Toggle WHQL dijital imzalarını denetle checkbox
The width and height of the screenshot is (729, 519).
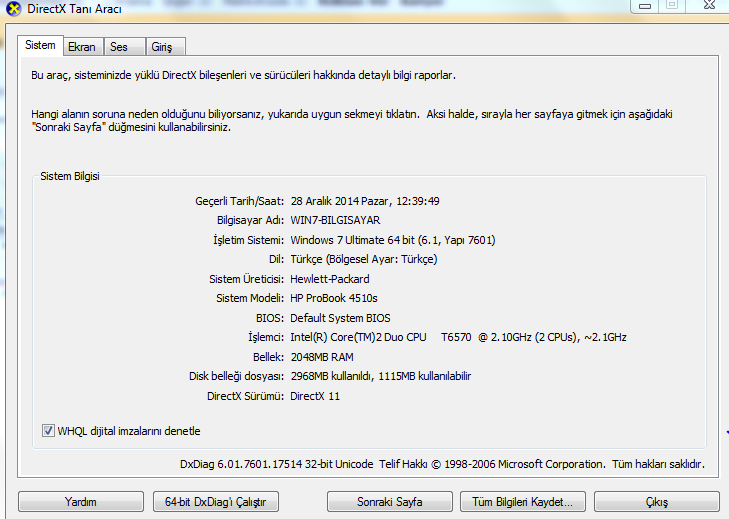tap(48, 431)
